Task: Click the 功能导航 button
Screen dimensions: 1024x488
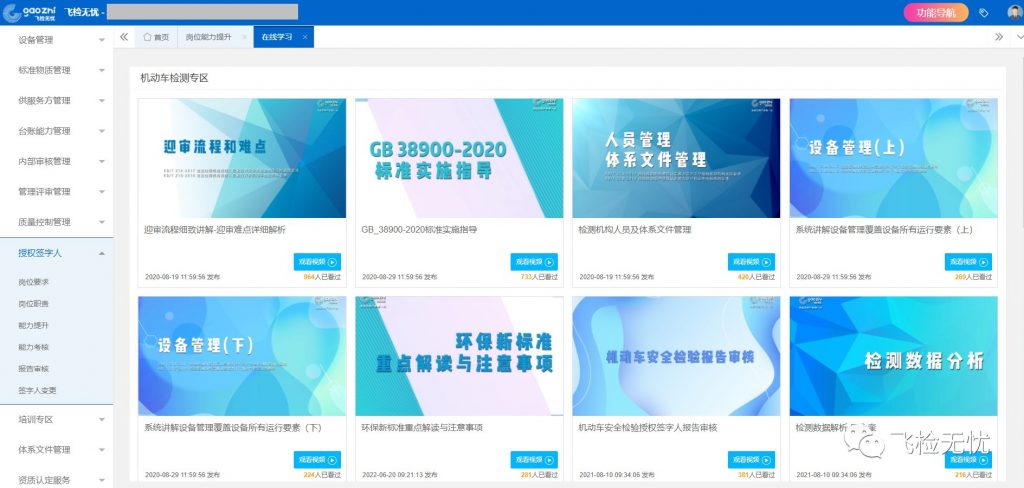Action: tap(935, 13)
